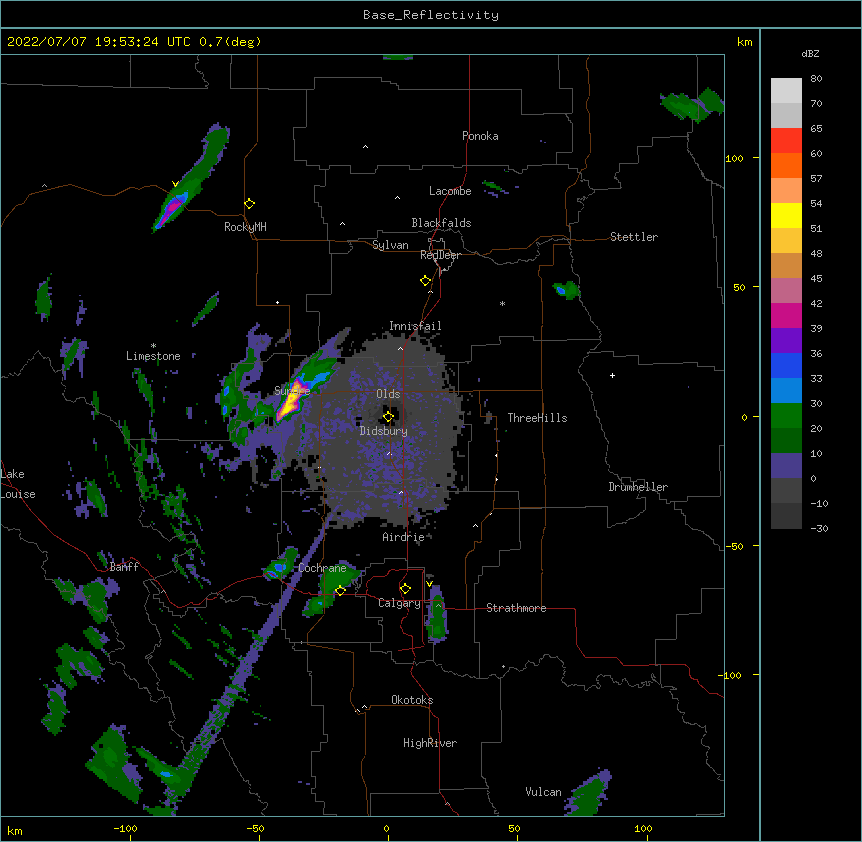Viewport: 862px width, 842px height.
Task: Click the HighRiver town label
Action: click(430, 743)
